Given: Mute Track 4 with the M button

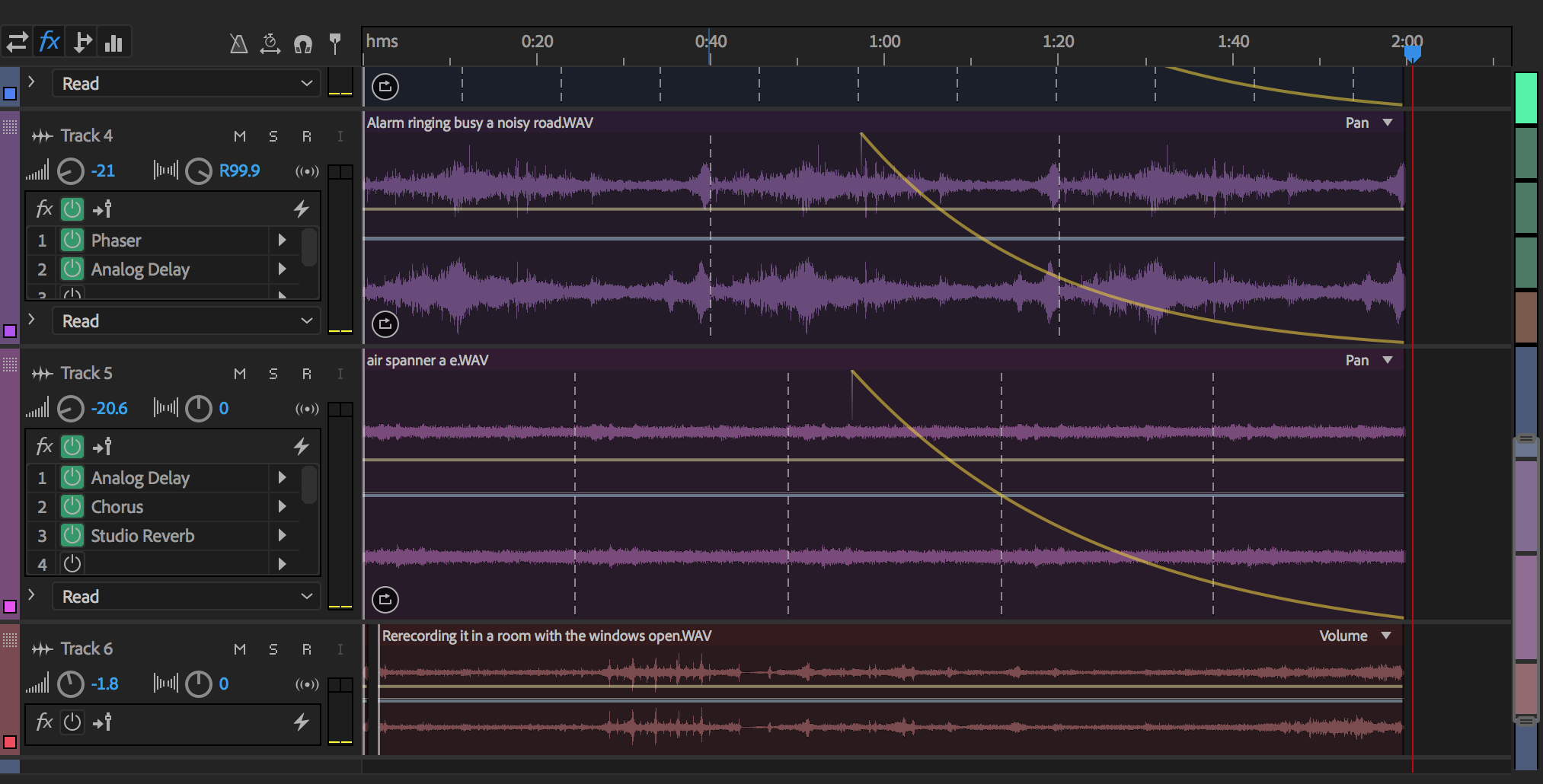Looking at the screenshot, I should tap(239, 135).
